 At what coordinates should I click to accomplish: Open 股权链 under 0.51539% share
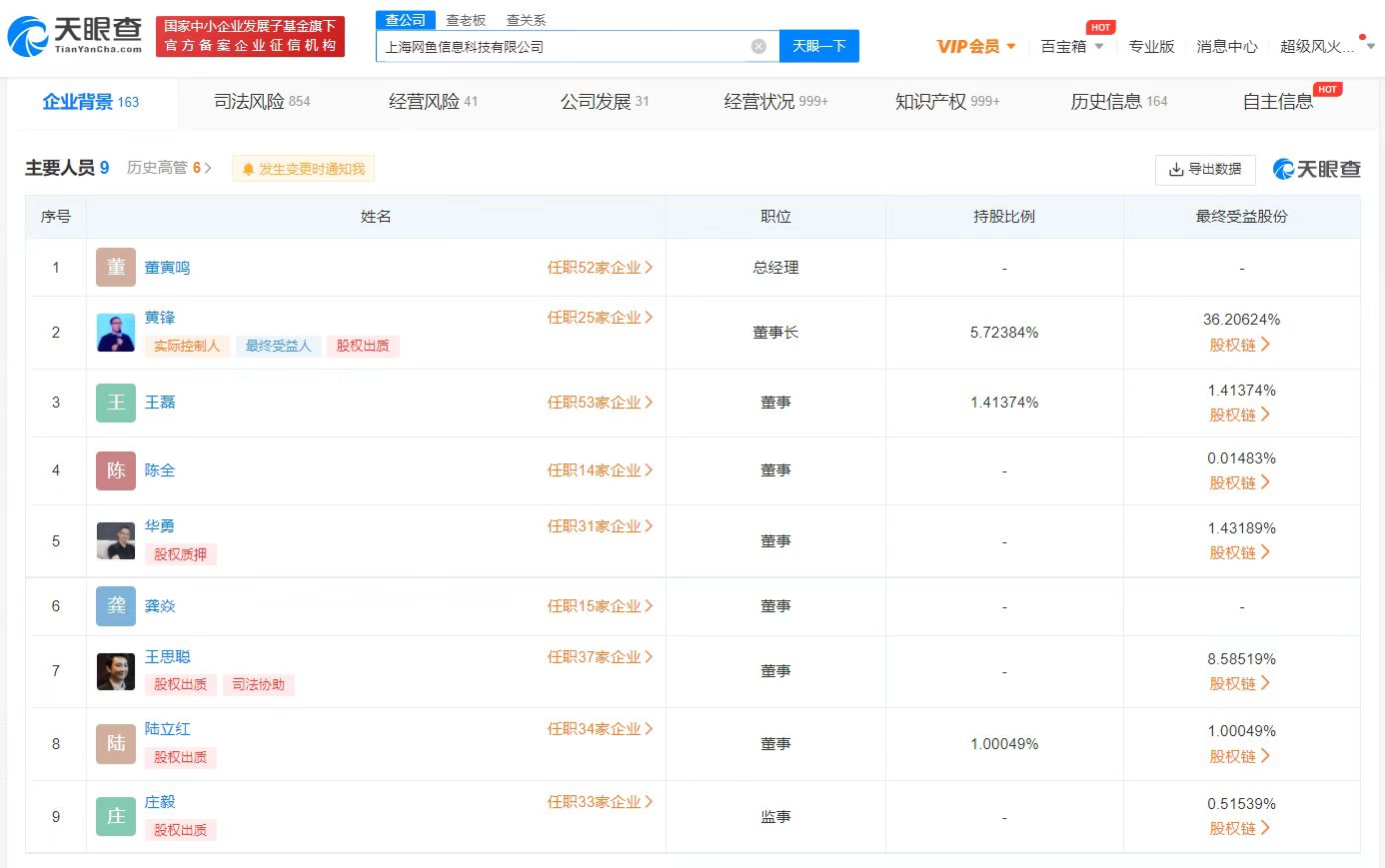click(1240, 828)
